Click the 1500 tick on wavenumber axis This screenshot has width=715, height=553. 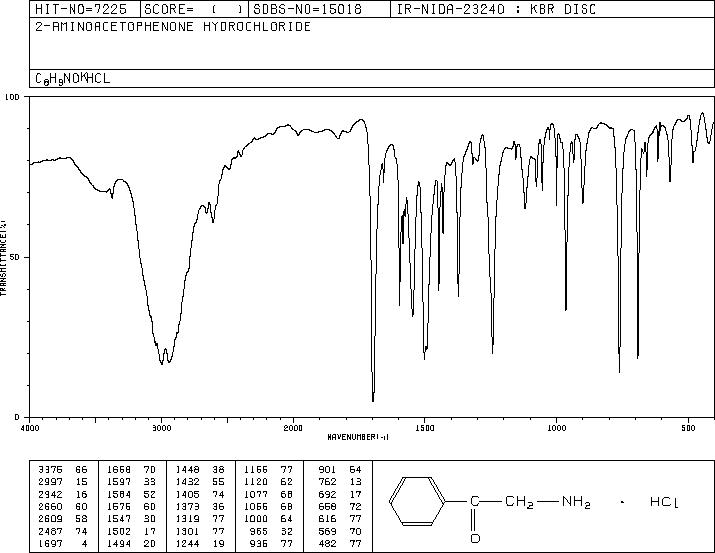tap(425, 428)
